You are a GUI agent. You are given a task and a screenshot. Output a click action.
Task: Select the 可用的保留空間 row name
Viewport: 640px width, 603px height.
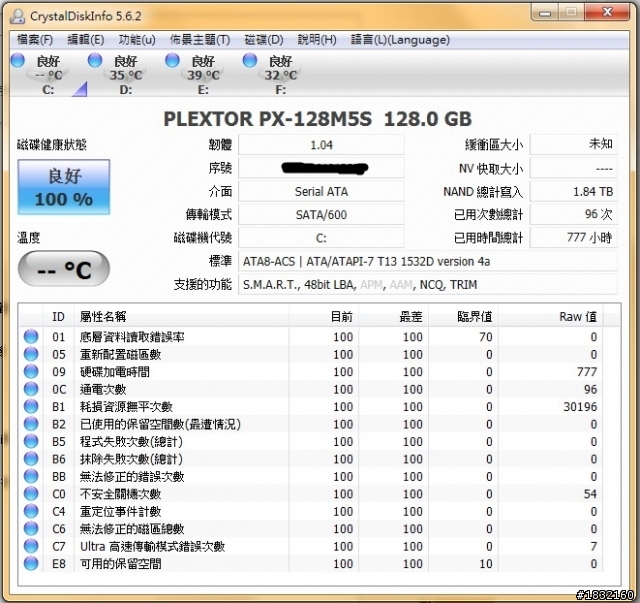click(120, 564)
